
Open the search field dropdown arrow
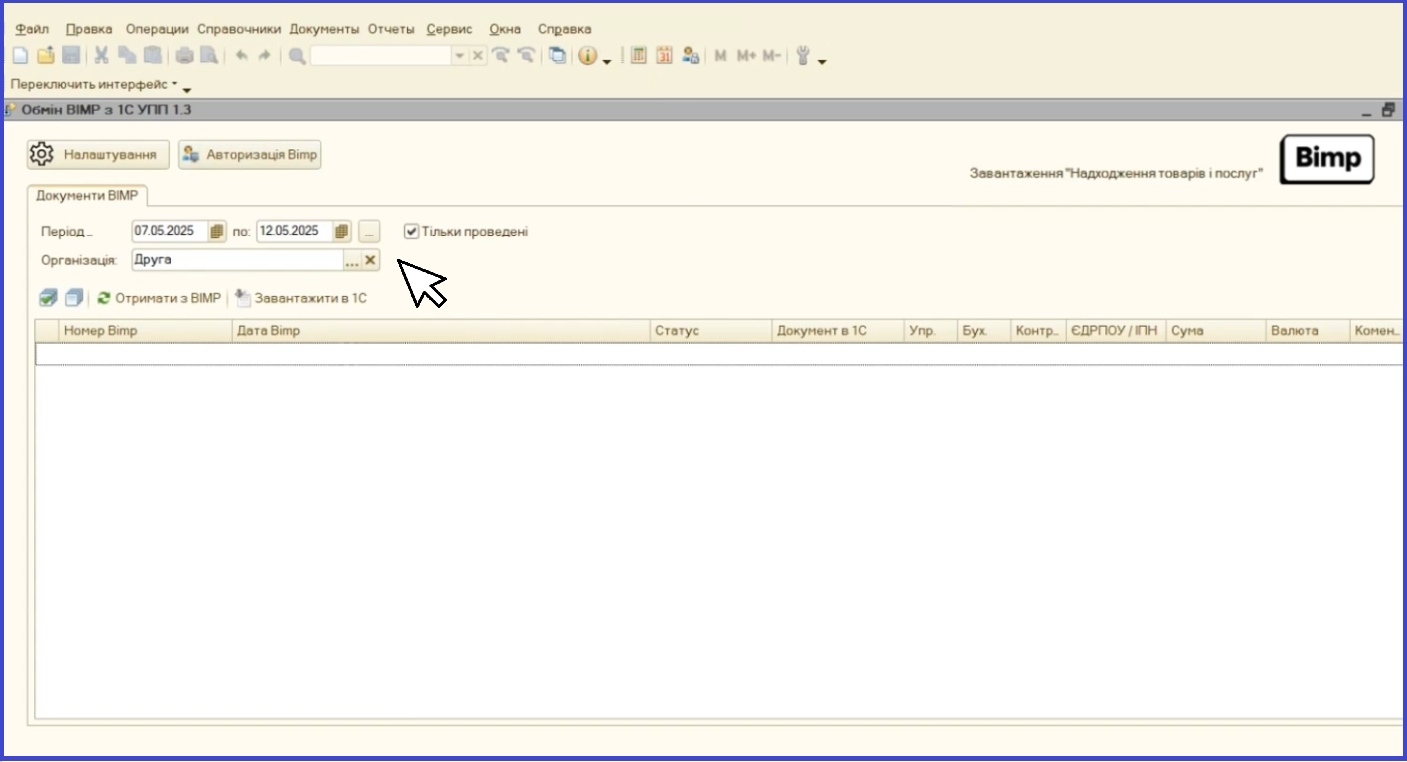[x=460, y=57]
